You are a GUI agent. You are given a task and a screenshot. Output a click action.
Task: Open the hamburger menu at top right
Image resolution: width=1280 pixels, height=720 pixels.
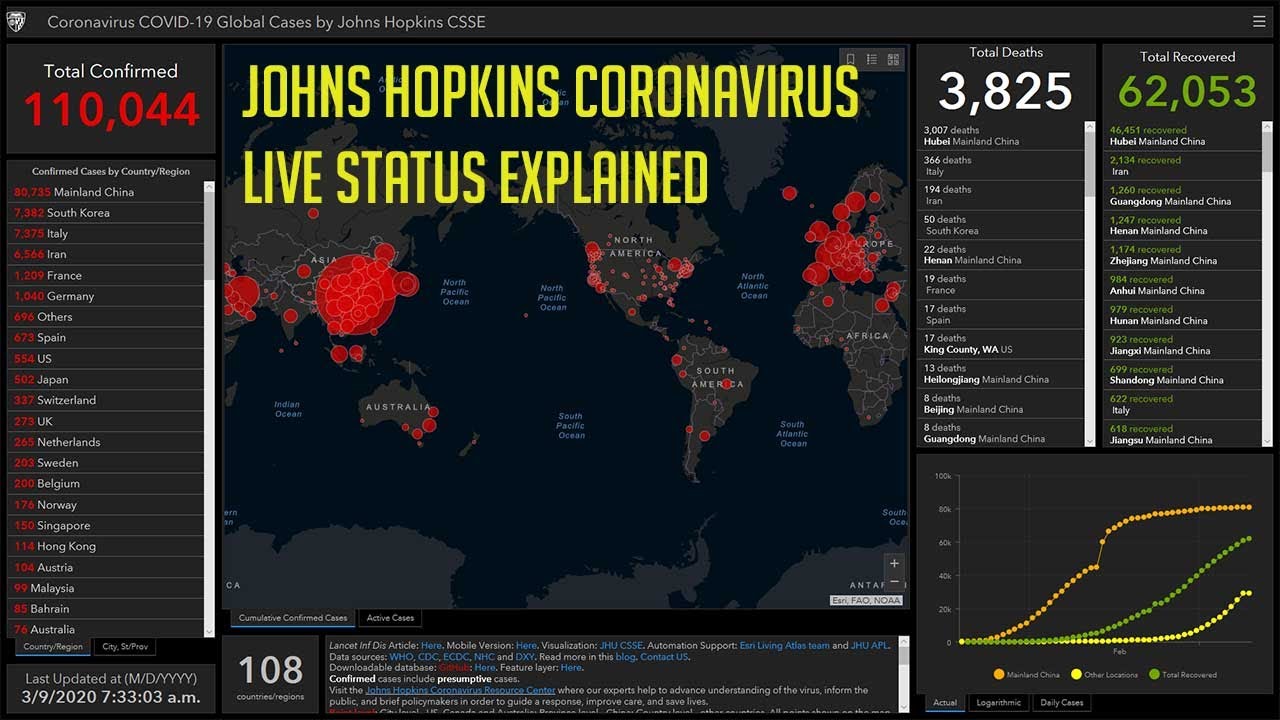tap(1259, 21)
